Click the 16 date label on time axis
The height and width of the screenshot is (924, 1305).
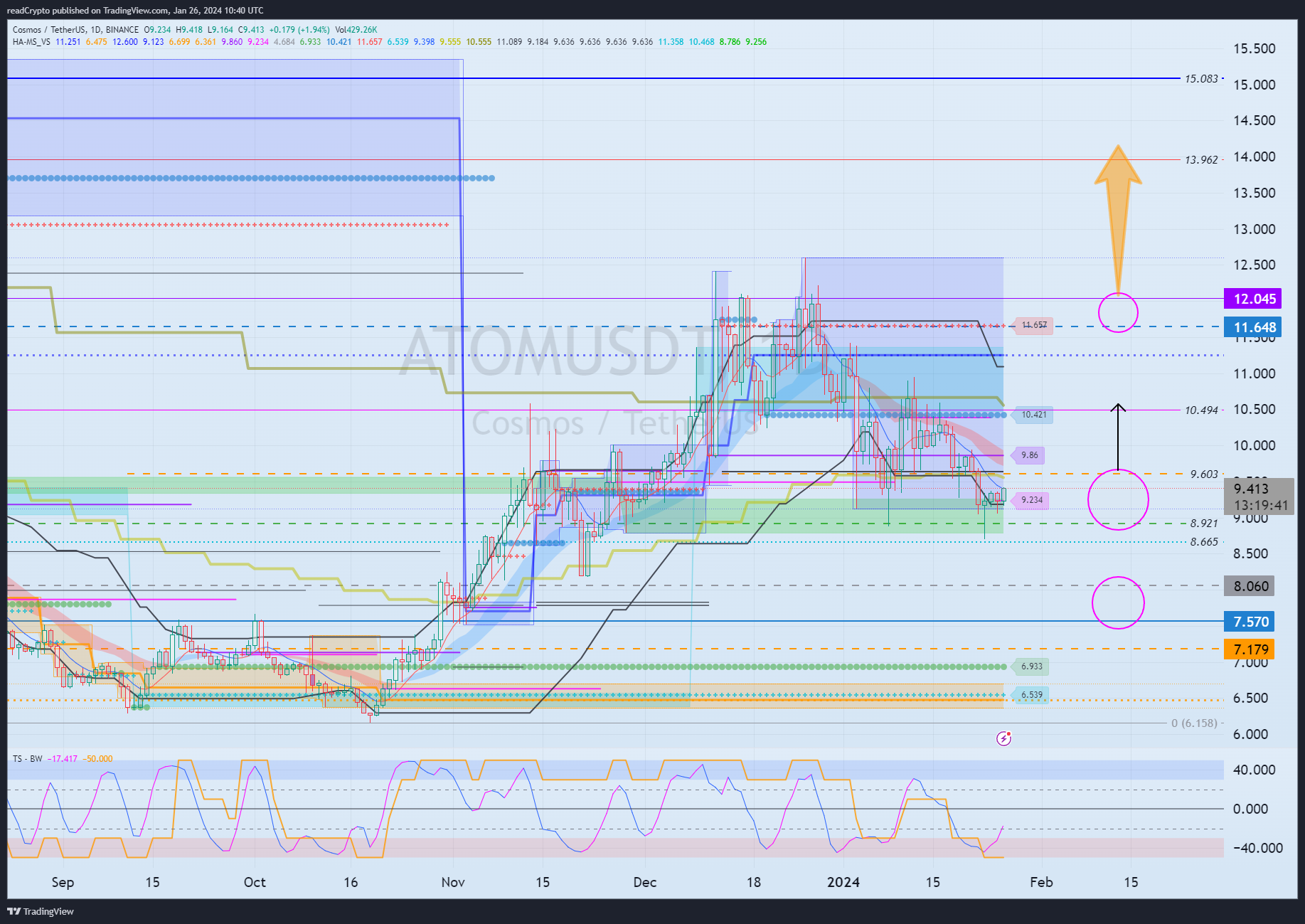[351, 882]
